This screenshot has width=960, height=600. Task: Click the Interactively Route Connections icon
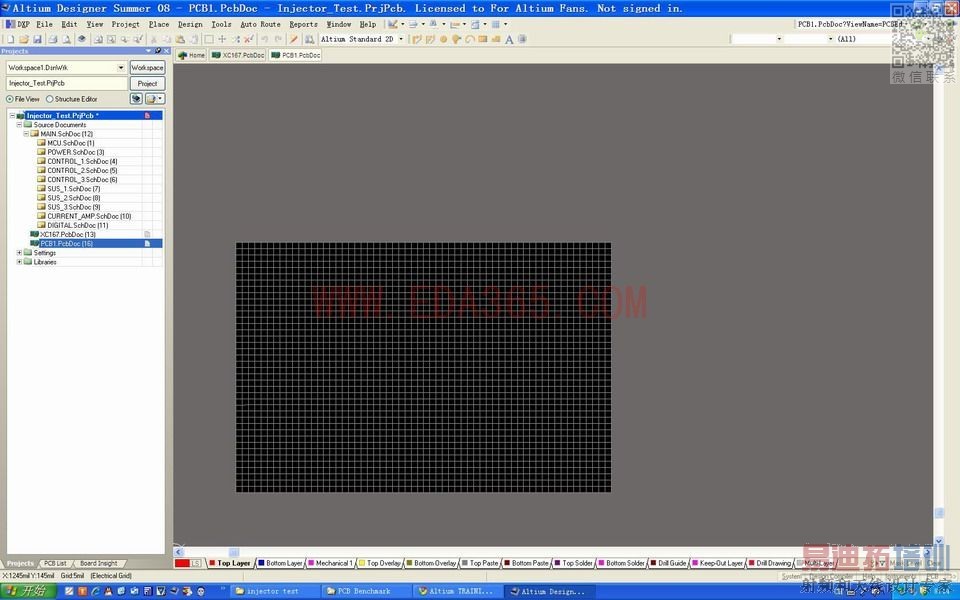pos(417,39)
